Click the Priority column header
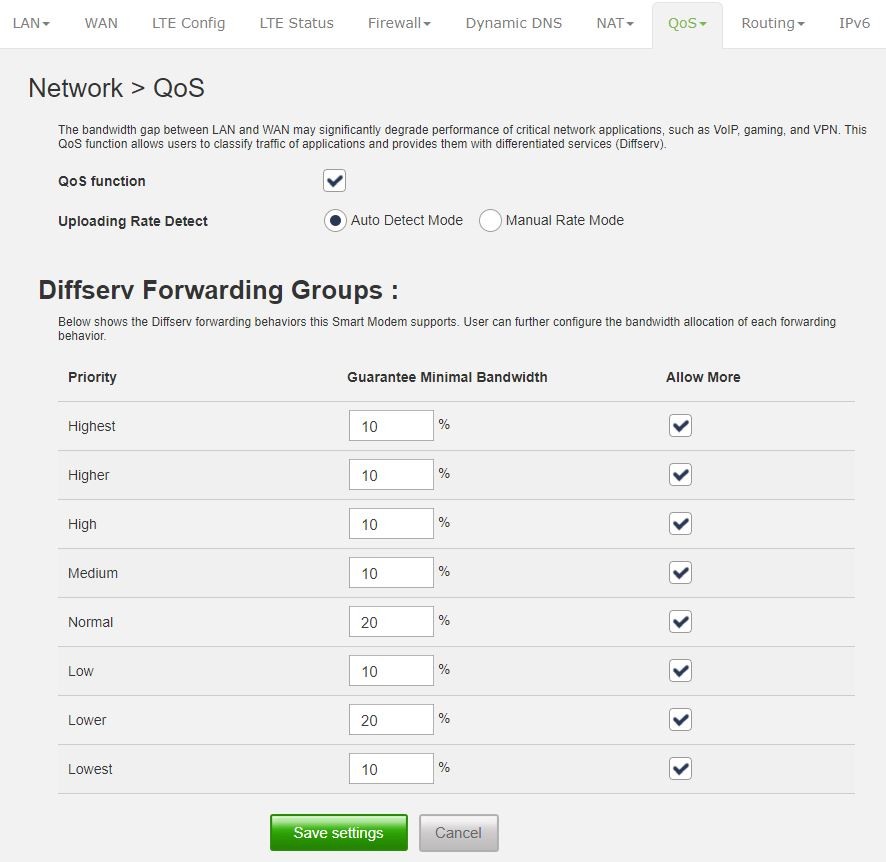Screen dimensions: 886x862 point(92,377)
